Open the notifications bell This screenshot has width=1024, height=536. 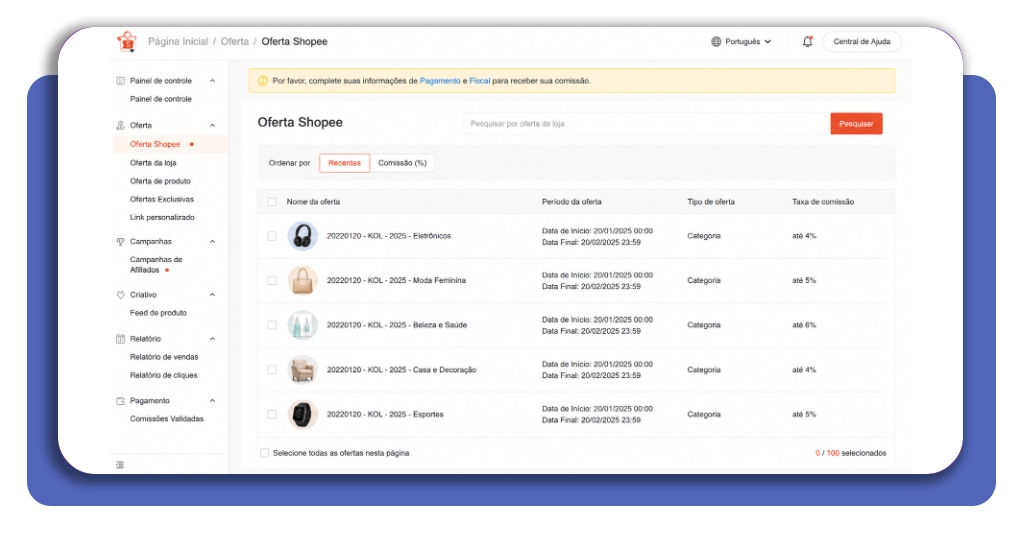click(807, 41)
